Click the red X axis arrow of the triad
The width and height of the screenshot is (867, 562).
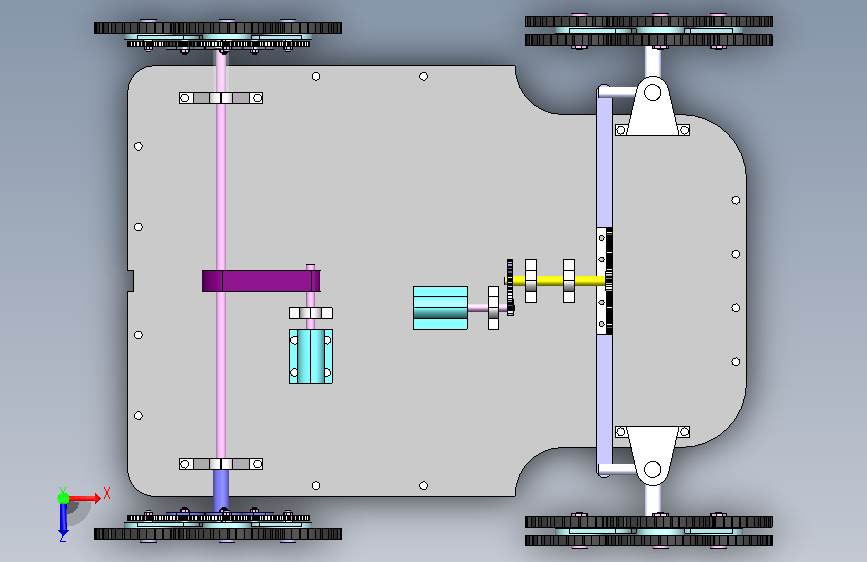[x=84, y=498]
